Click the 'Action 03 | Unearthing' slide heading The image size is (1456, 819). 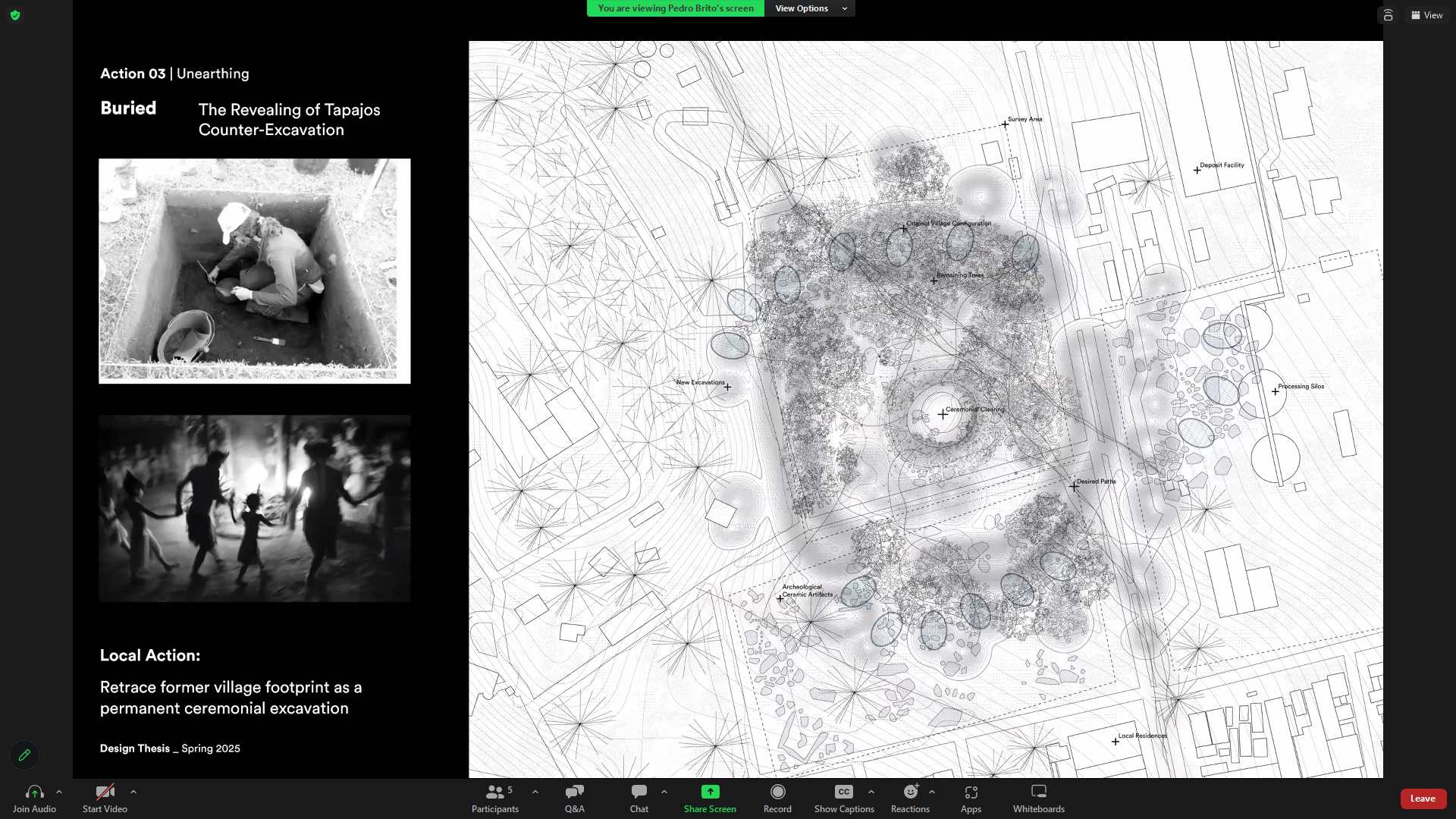[x=174, y=74]
